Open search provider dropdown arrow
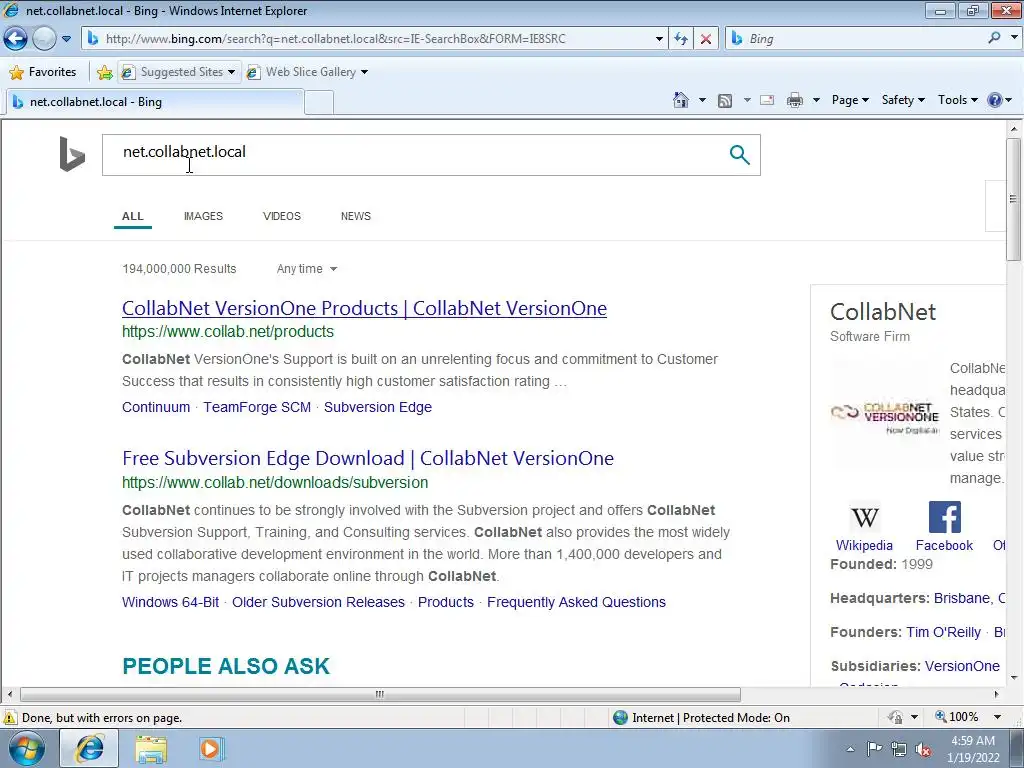1024x768 pixels. click(1014, 38)
